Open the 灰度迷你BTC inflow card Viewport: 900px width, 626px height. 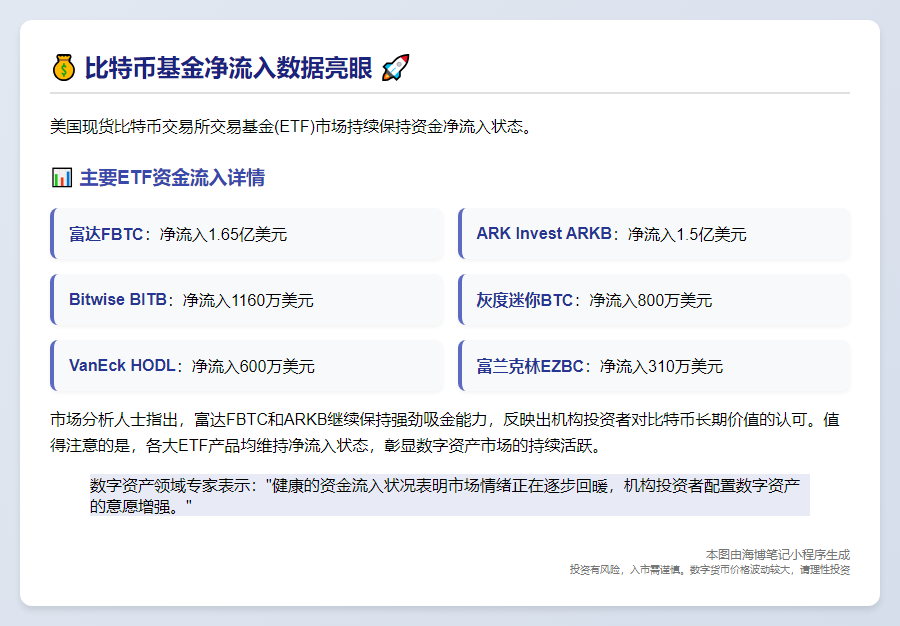pos(654,300)
